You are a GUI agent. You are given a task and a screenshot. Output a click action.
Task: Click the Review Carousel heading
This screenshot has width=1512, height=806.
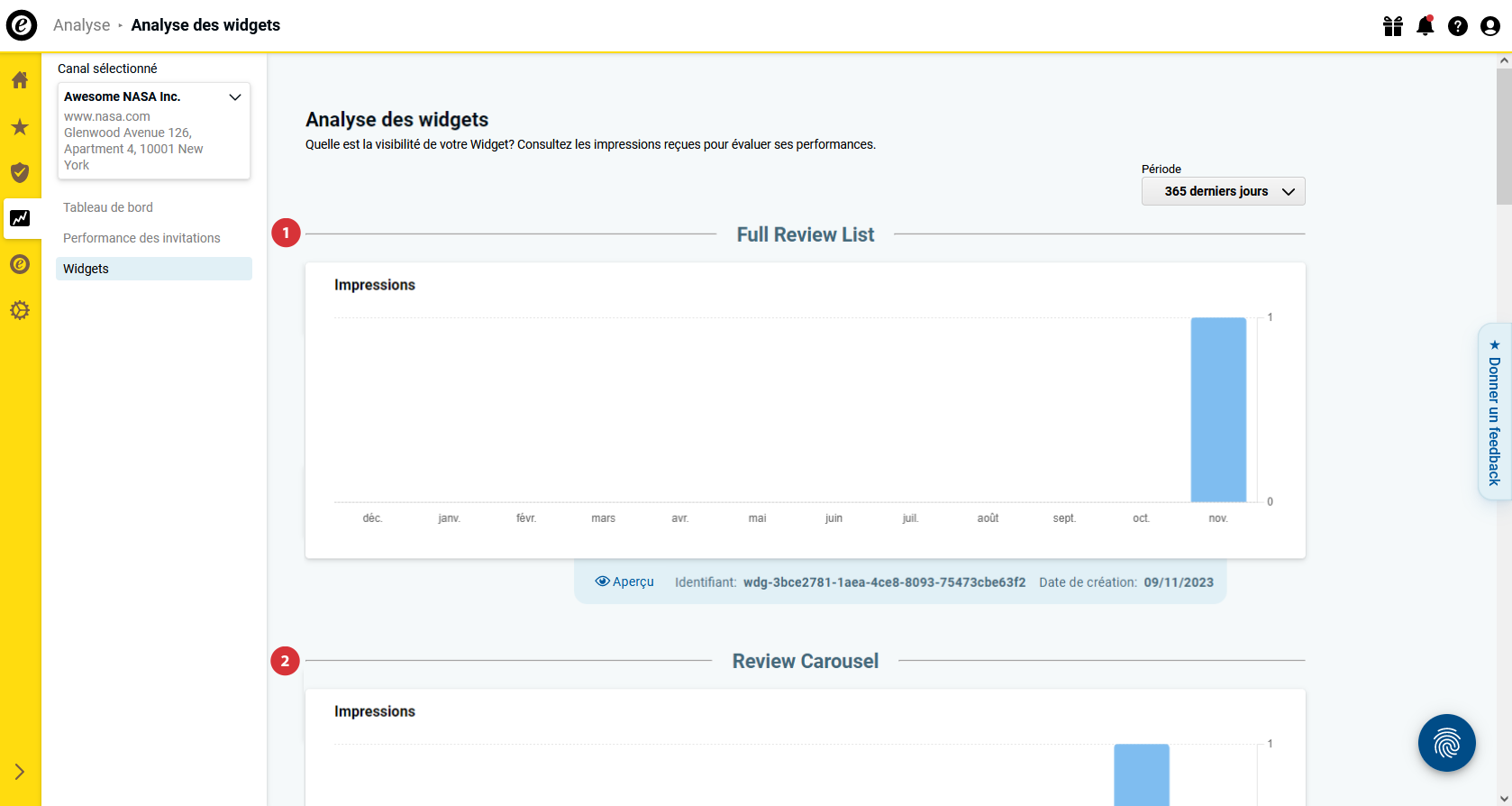coord(806,661)
